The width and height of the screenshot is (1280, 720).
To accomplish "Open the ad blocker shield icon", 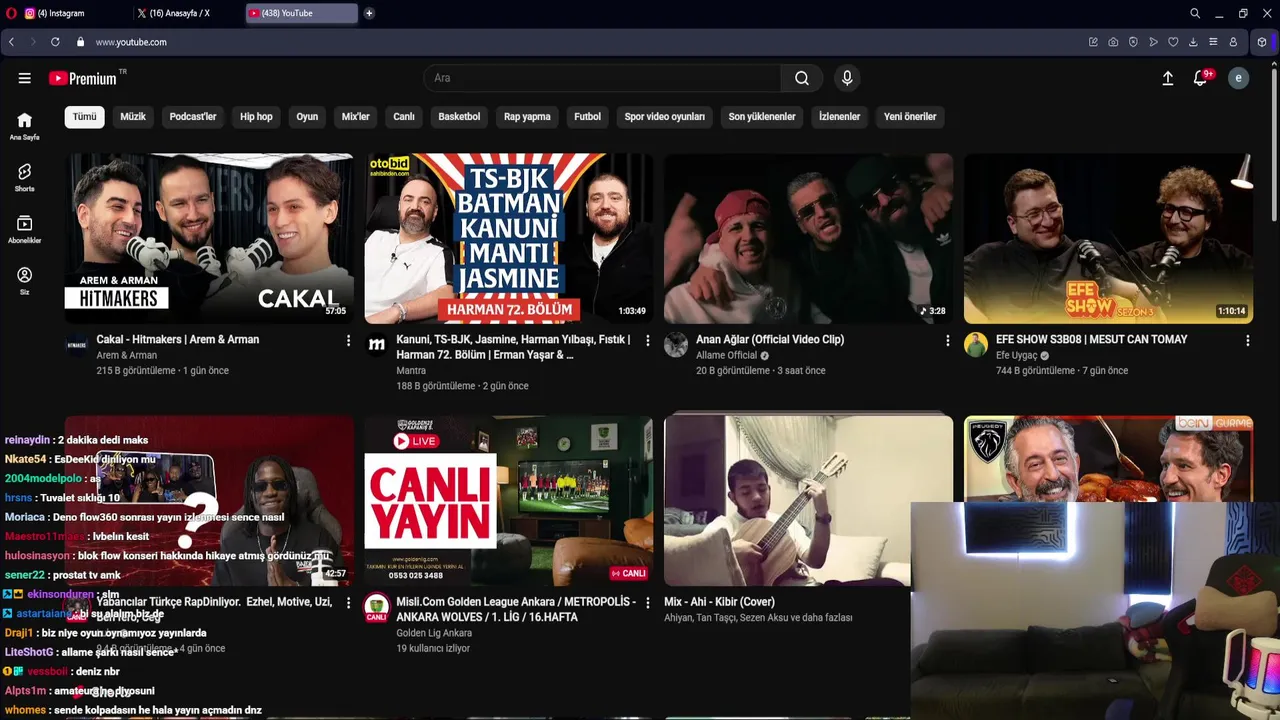I will (1133, 42).
